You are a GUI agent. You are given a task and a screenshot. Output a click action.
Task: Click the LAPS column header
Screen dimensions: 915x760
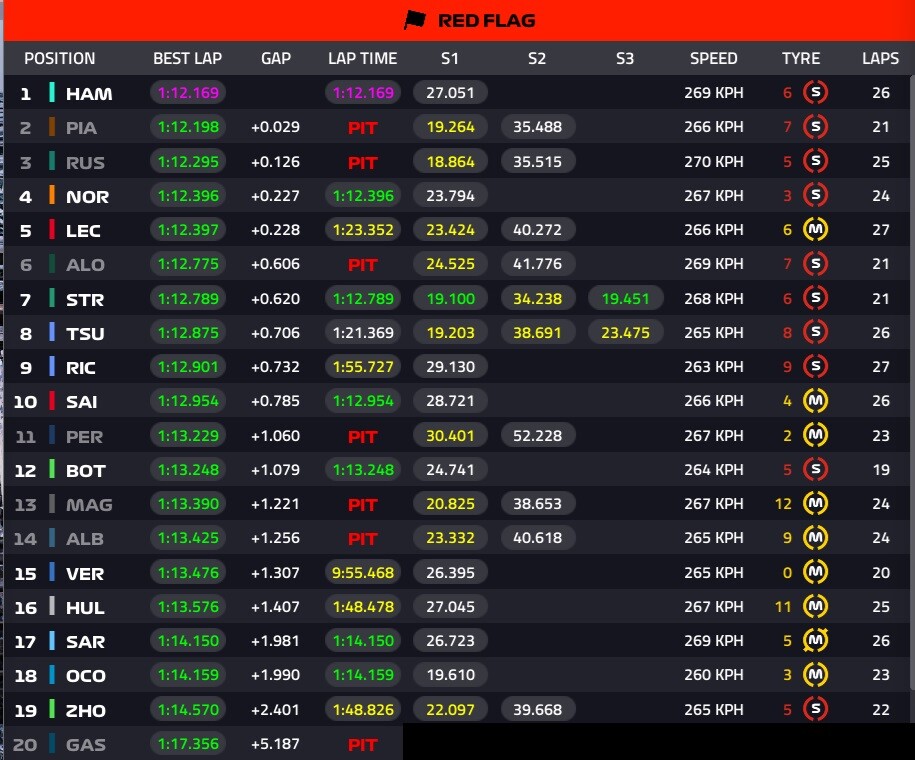pos(880,58)
